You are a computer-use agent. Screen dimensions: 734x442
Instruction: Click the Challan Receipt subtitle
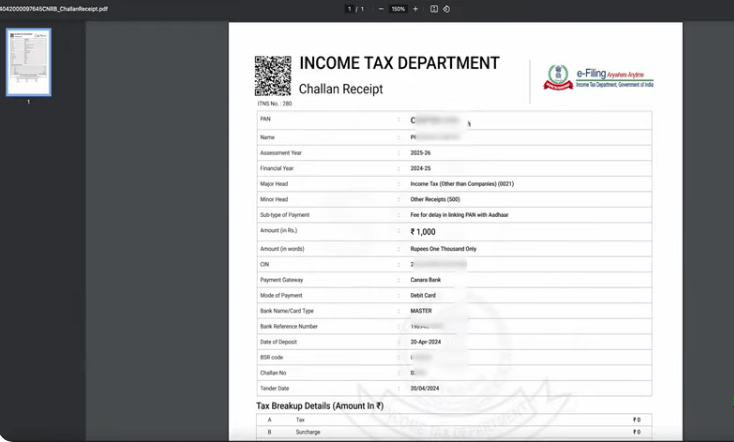pyautogui.click(x=341, y=90)
